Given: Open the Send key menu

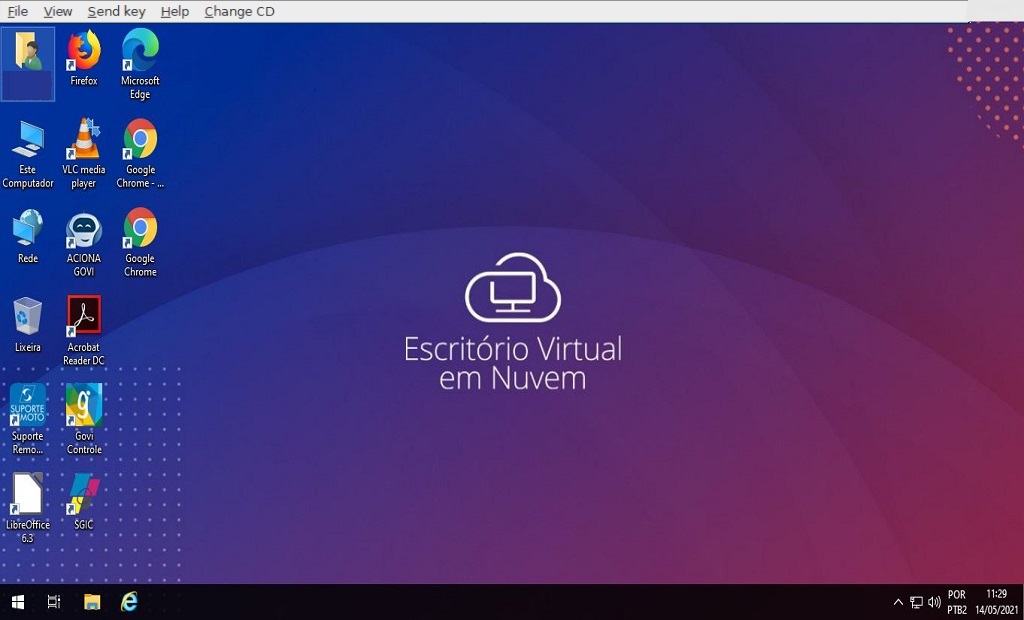Looking at the screenshot, I should tap(116, 11).
